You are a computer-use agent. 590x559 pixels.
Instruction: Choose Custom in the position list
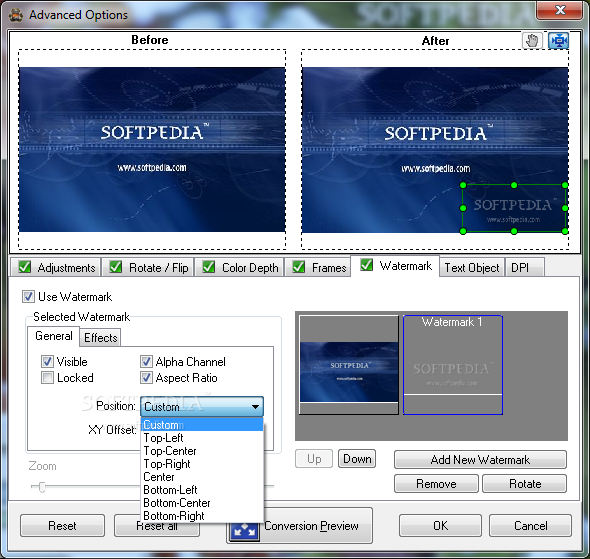(x=202, y=425)
